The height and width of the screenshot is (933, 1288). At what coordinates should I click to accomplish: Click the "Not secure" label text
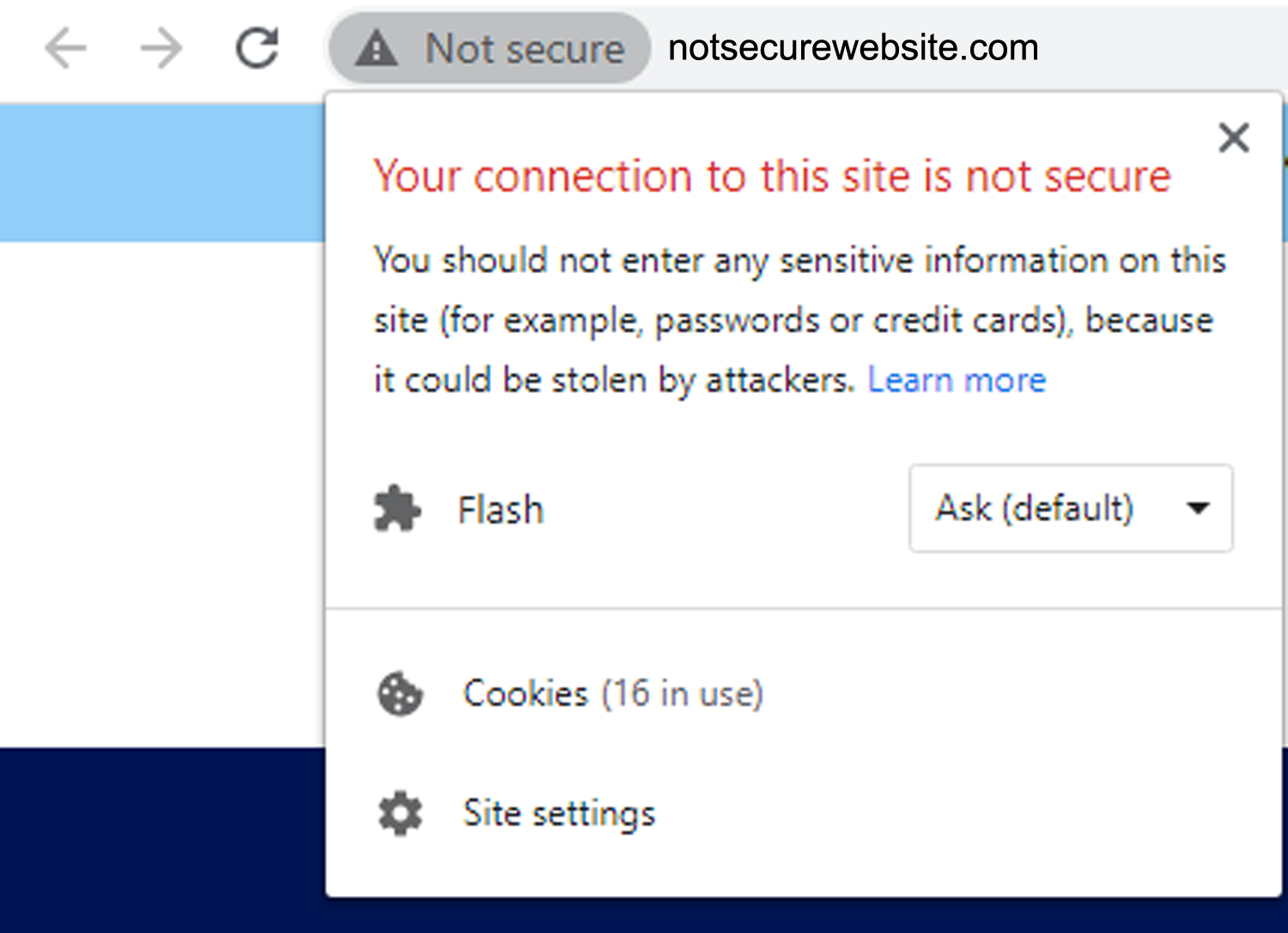[525, 49]
